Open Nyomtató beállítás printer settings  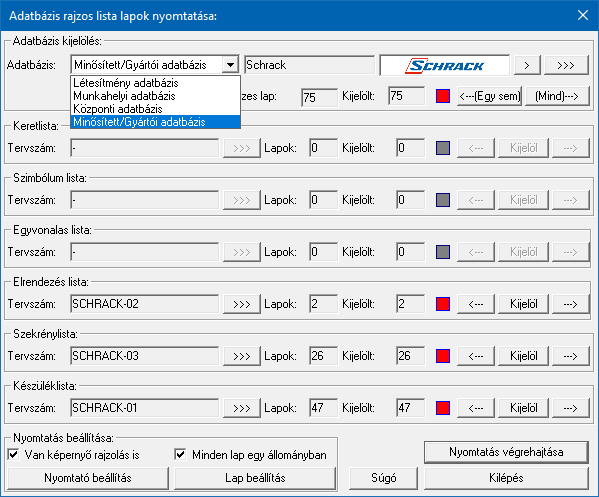pyautogui.click(x=88, y=478)
